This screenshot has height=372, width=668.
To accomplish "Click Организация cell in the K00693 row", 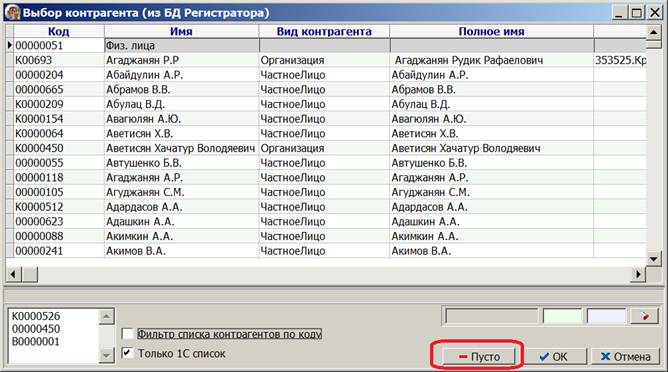I will (324, 60).
